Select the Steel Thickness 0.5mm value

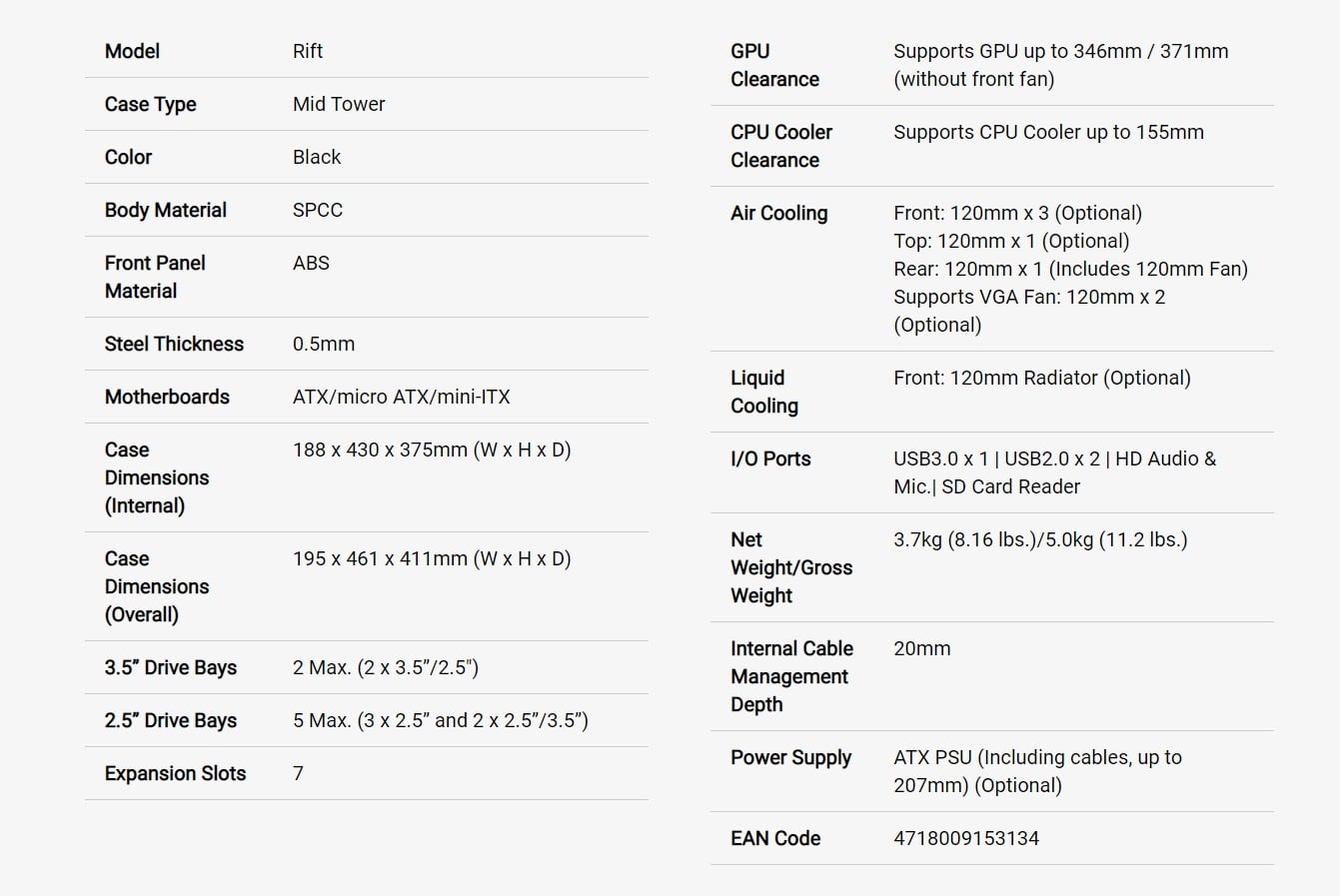[x=324, y=344]
